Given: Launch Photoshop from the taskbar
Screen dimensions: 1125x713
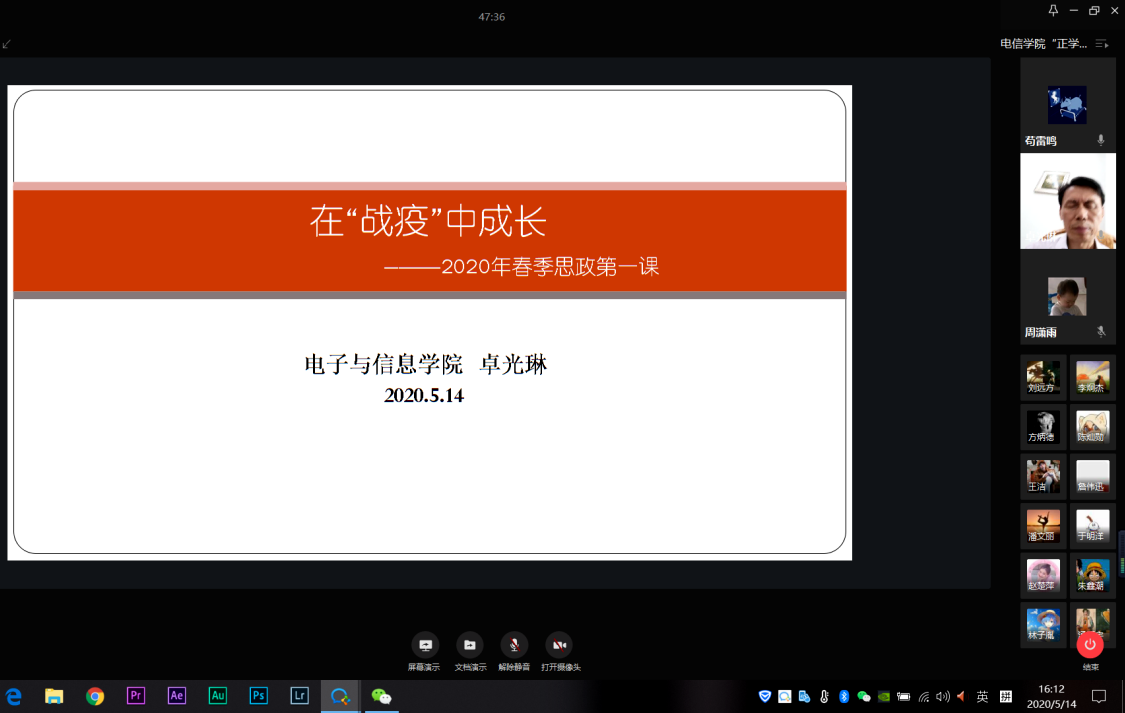Looking at the screenshot, I should coord(258,696).
